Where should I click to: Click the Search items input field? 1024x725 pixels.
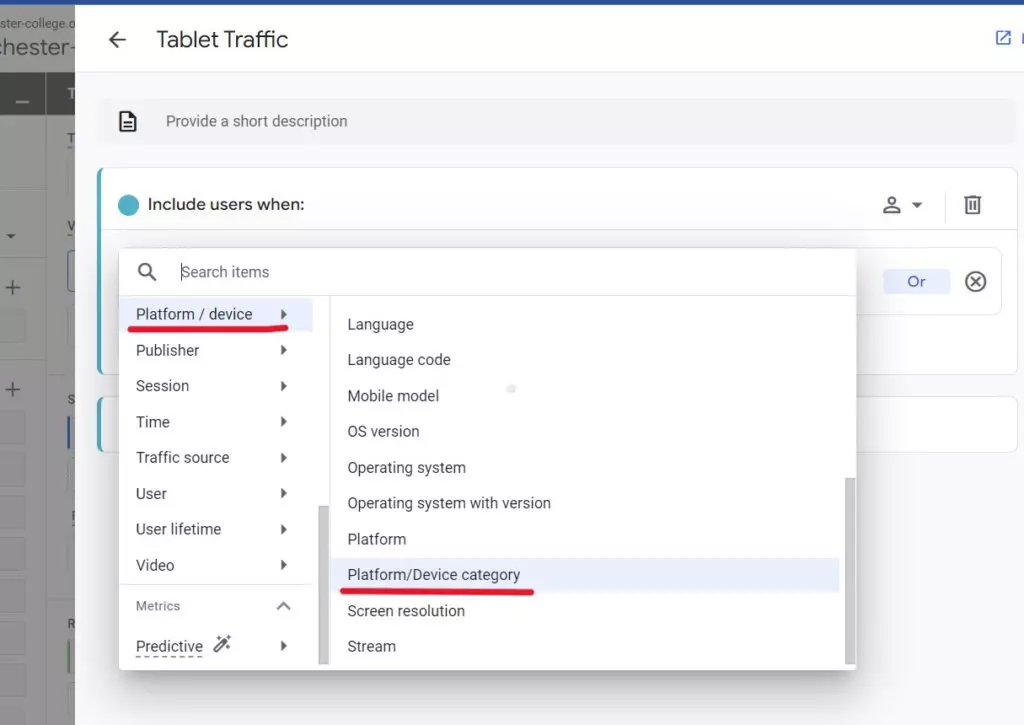coord(500,272)
